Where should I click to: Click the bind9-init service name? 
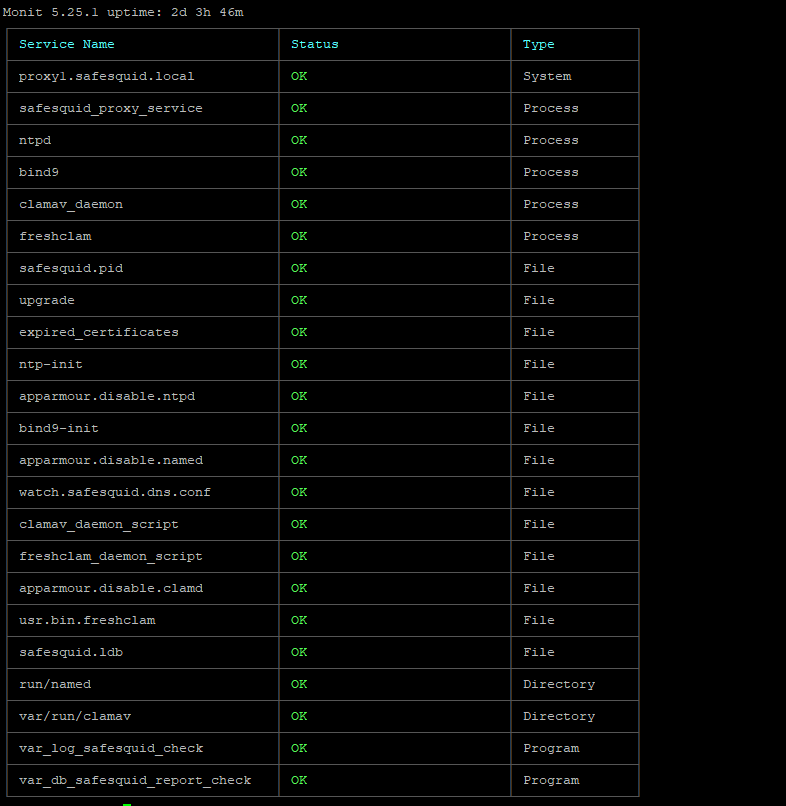[x=59, y=428]
